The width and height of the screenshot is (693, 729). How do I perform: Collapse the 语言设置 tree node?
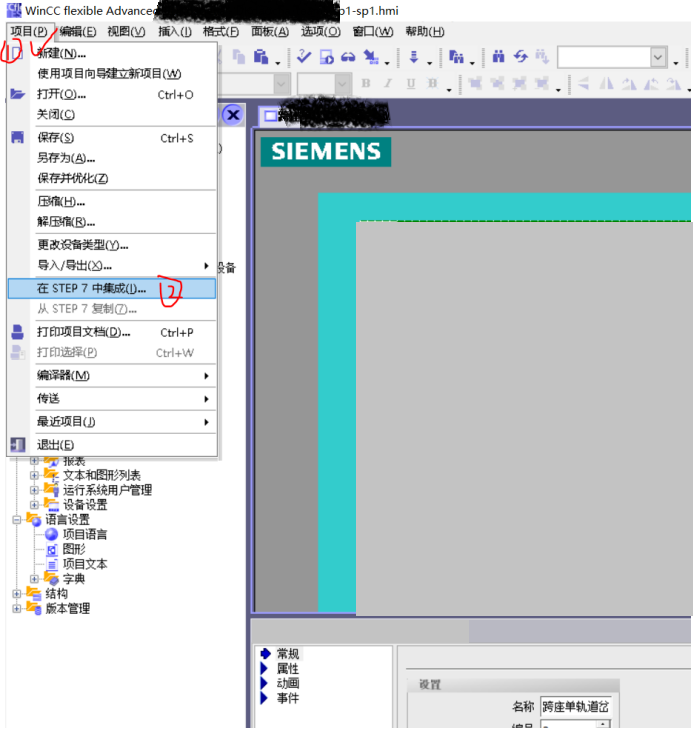point(16,520)
